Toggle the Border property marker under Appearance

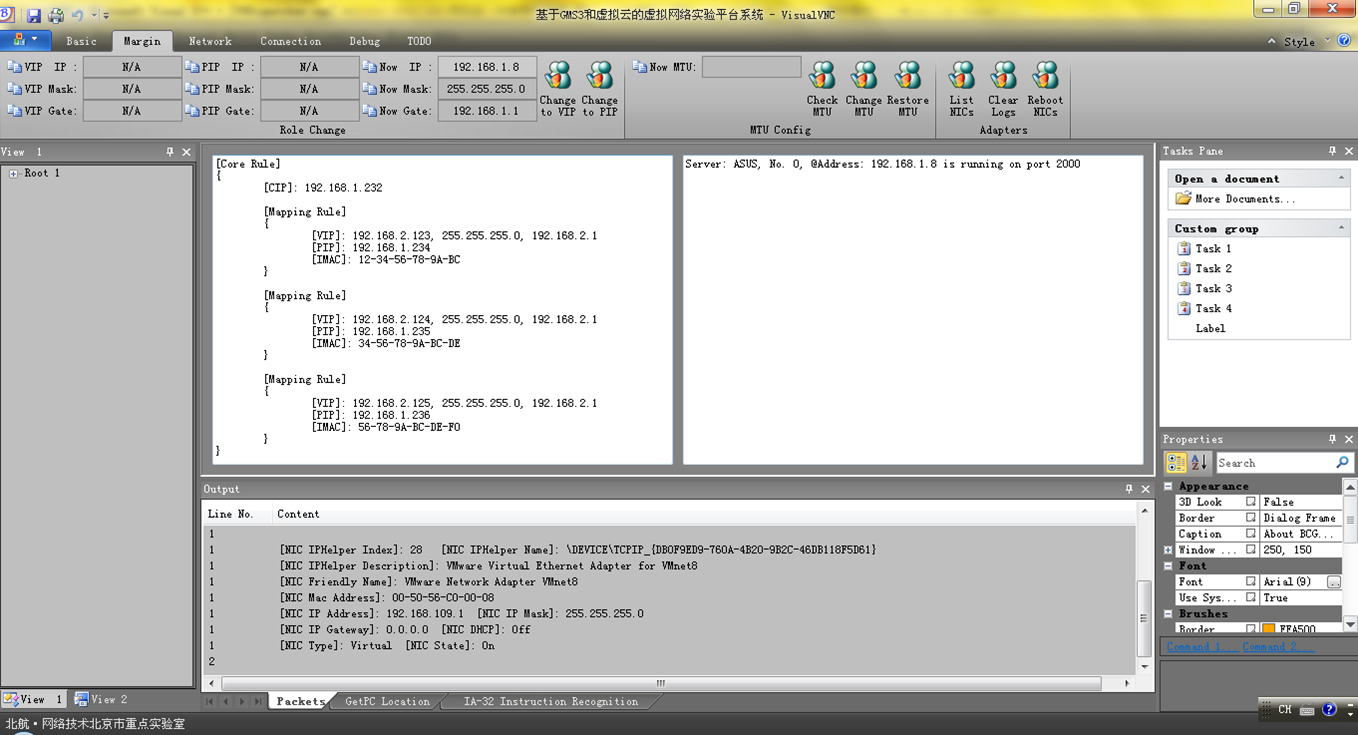pos(1250,518)
